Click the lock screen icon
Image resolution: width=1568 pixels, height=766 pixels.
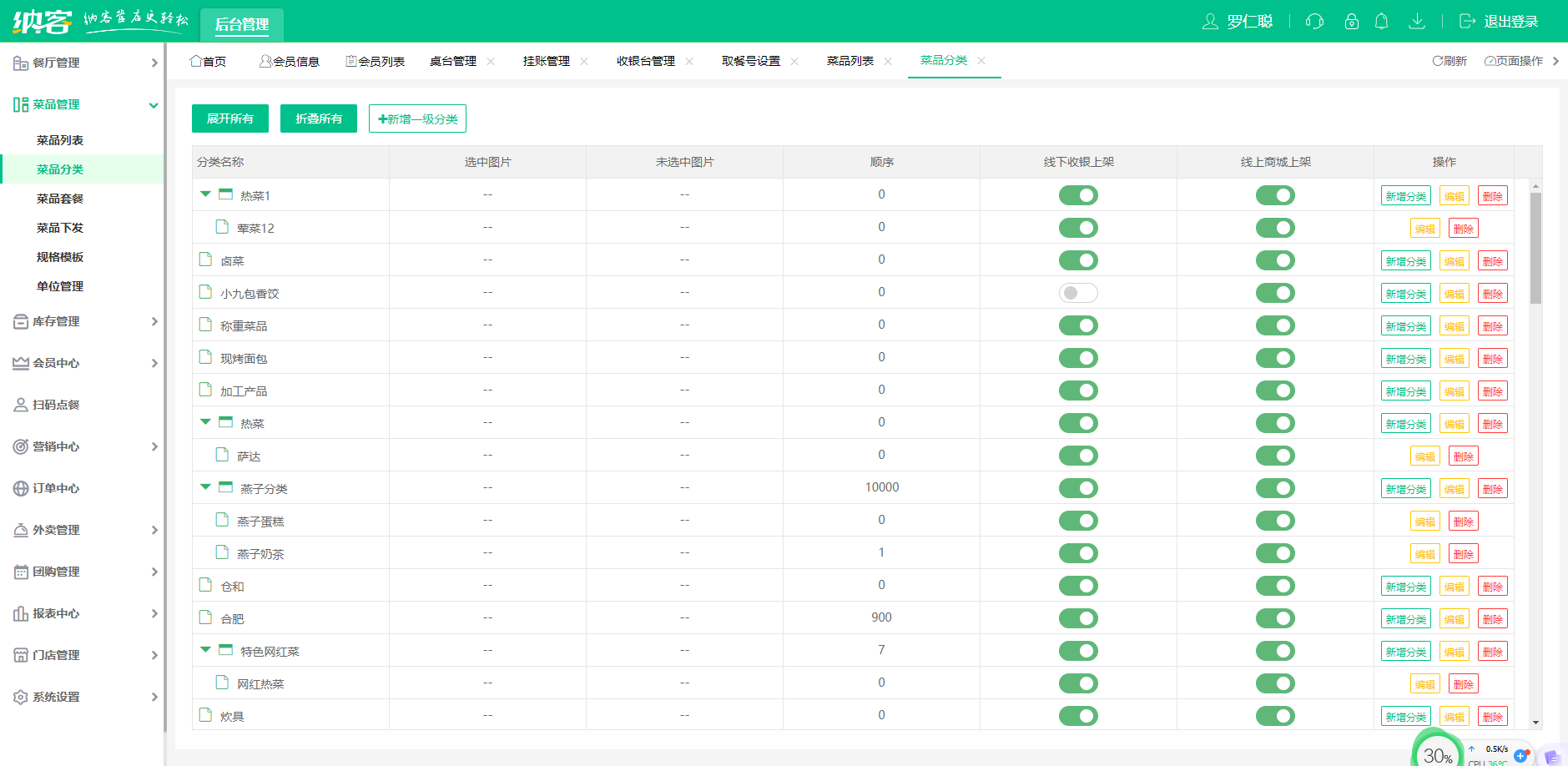[1352, 22]
